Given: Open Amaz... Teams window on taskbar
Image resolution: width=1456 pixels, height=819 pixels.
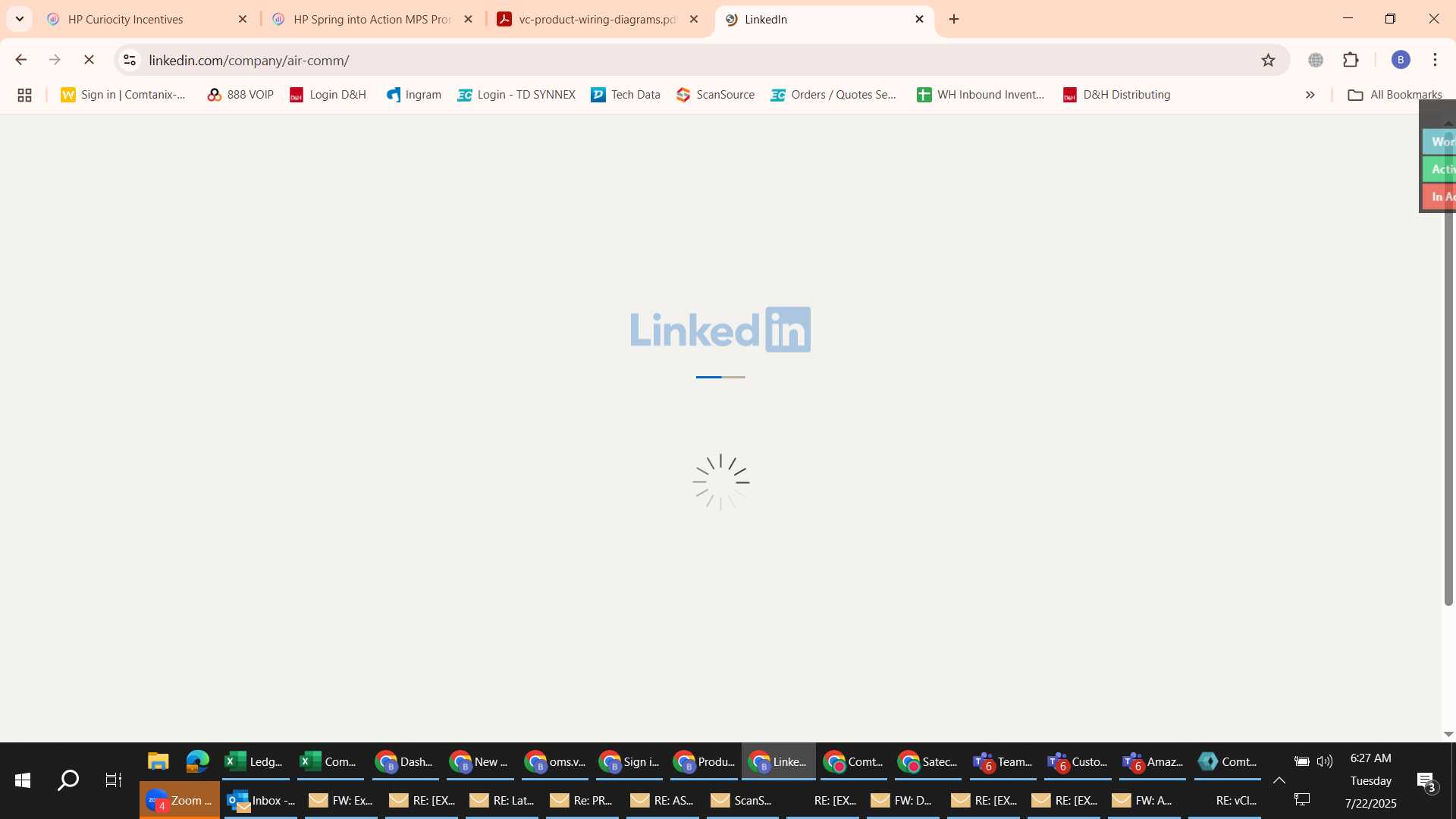Looking at the screenshot, I should click(x=1153, y=761).
